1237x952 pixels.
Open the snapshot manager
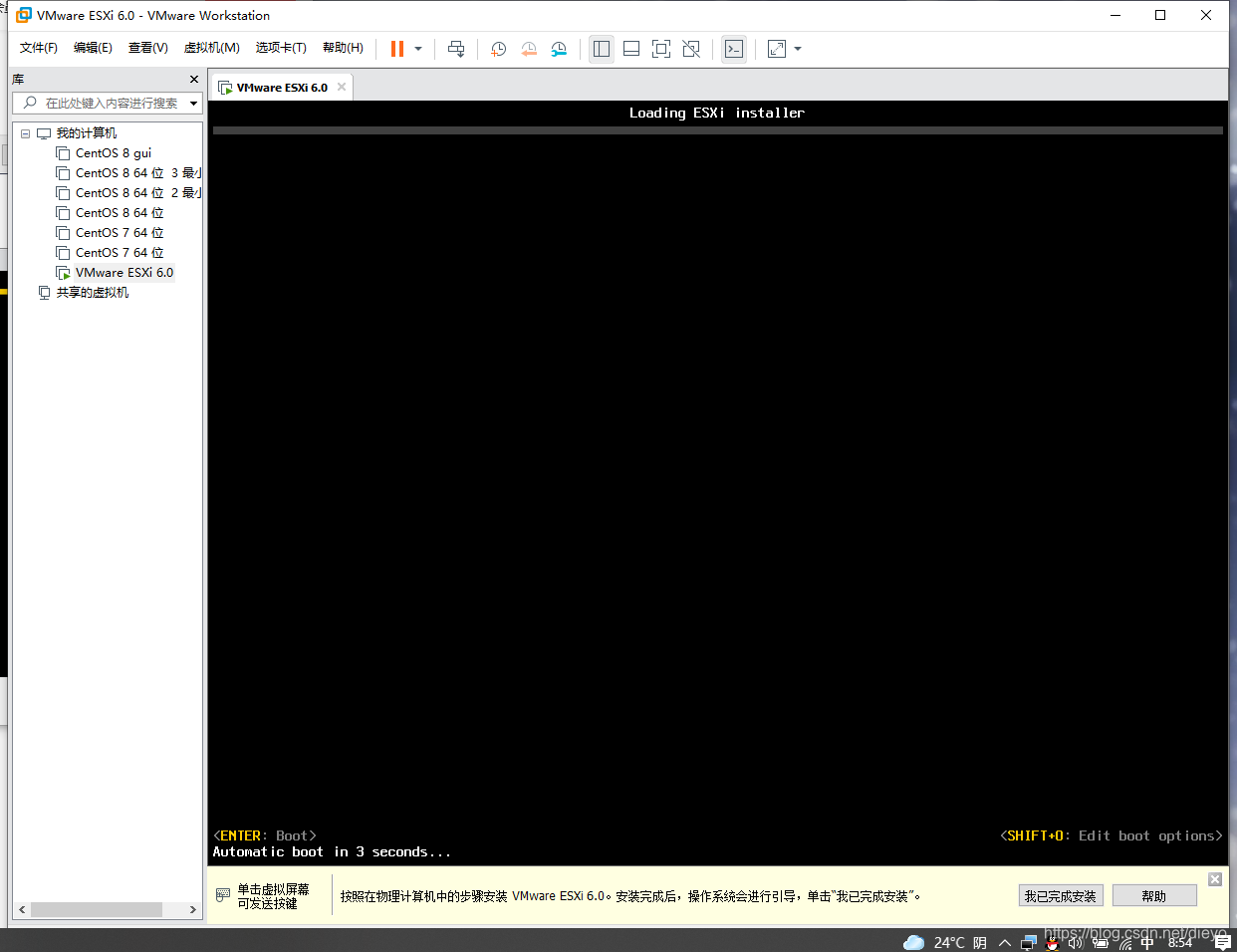pyautogui.click(x=559, y=49)
